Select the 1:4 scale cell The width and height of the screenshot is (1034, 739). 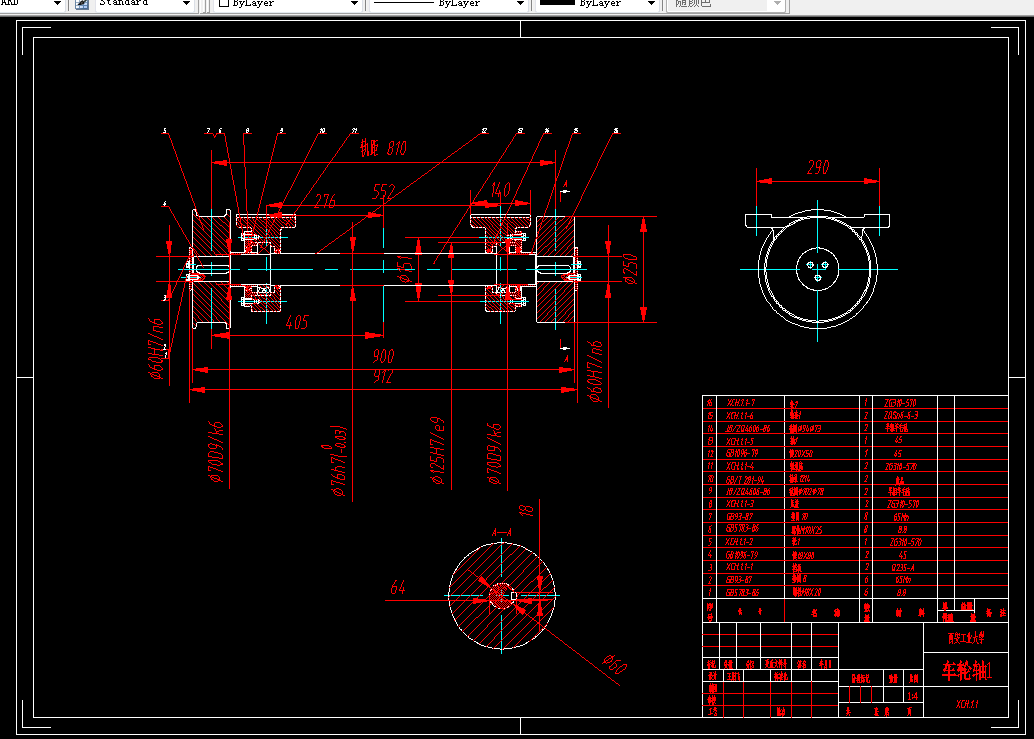tap(913, 696)
